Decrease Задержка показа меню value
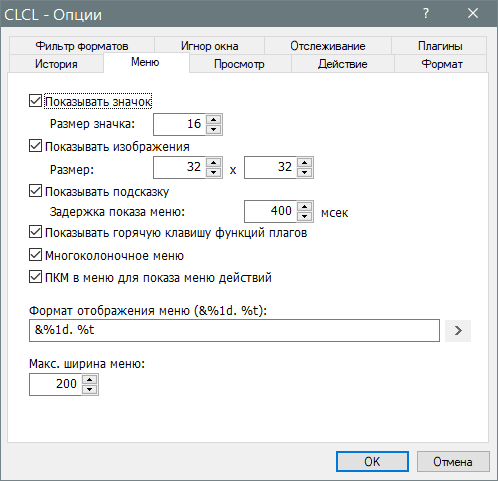Image resolution: width=498 pixels, height=481 pixels. point(304,216)
